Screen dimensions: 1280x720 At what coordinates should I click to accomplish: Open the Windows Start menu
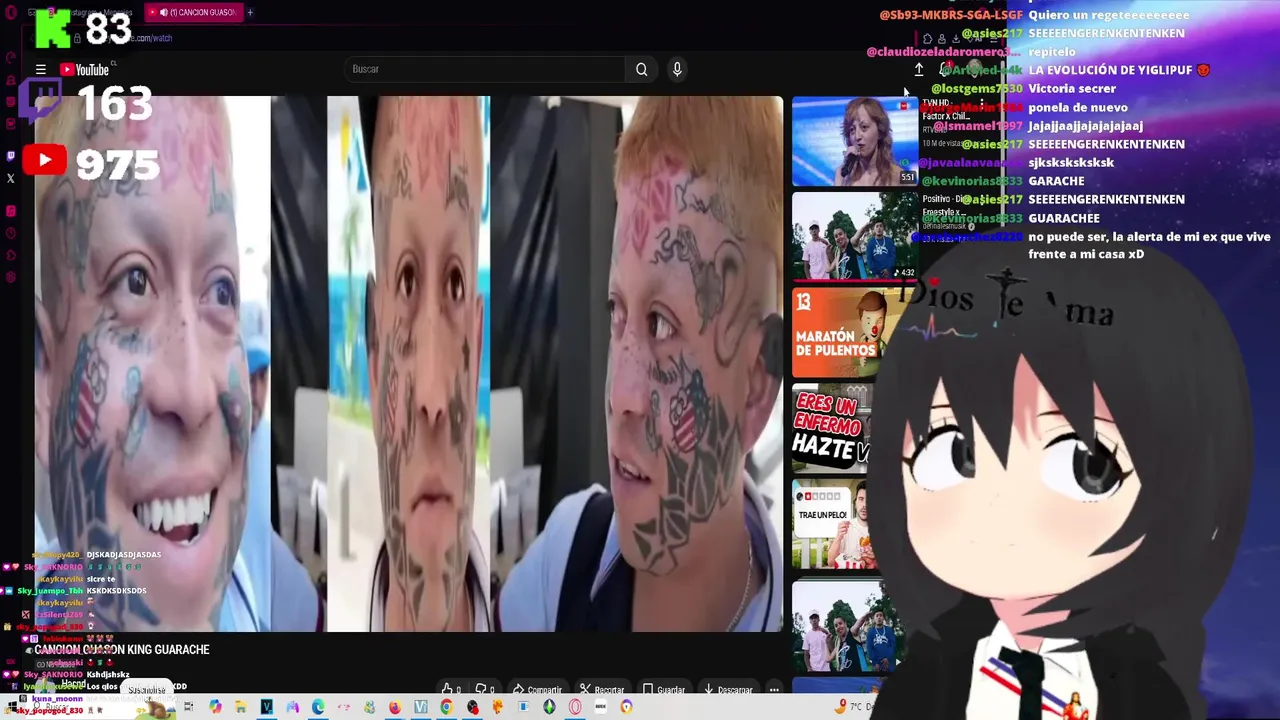[x=12, y=707]
